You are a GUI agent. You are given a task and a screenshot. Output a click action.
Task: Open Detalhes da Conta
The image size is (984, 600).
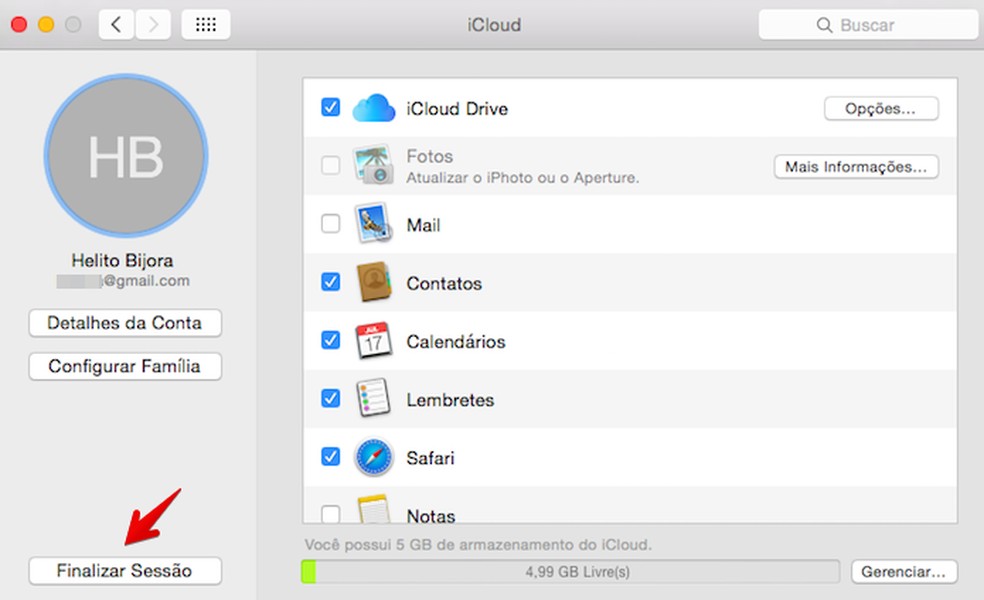pyautogui.click(x=124, y=323)
